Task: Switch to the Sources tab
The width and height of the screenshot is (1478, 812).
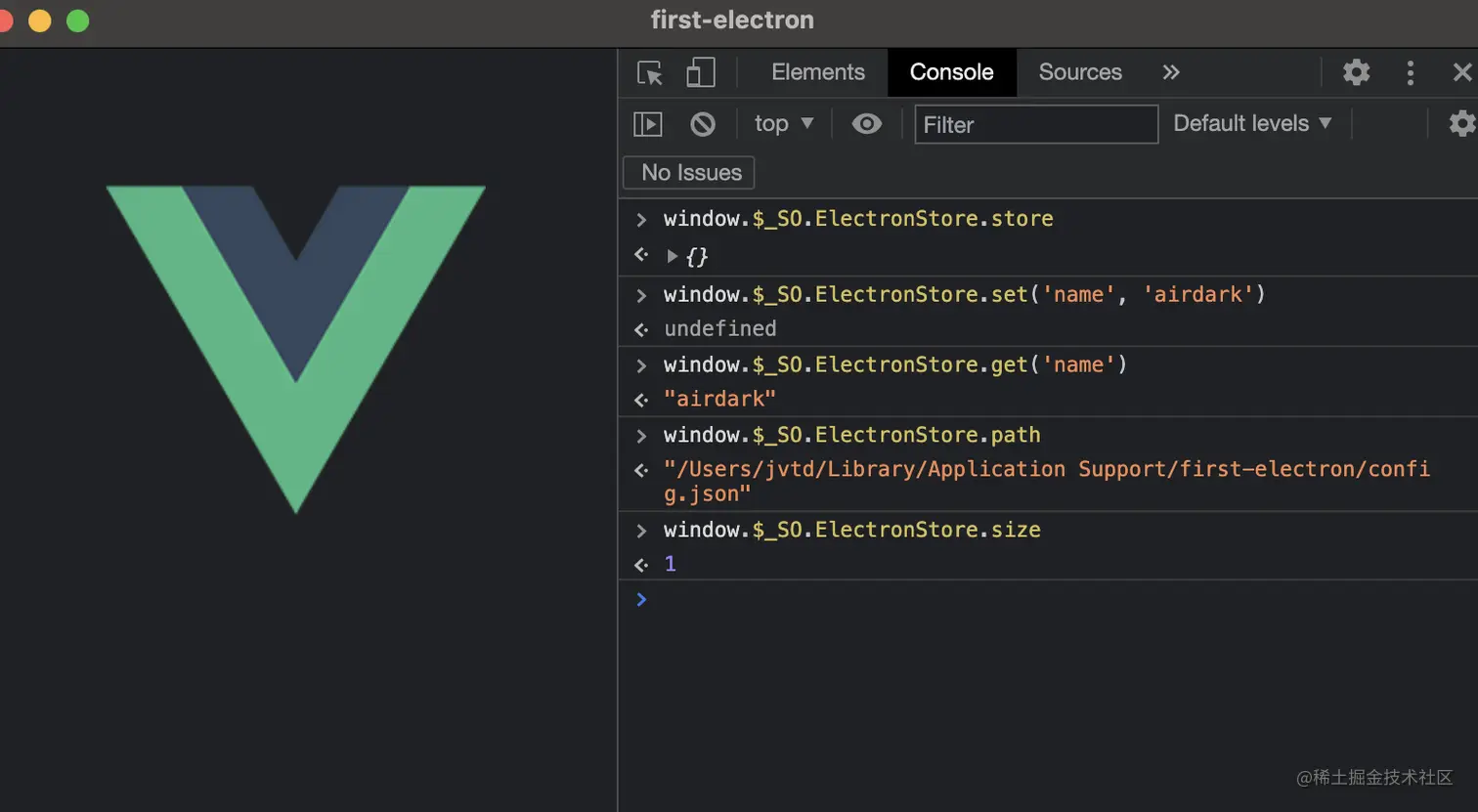Action: tap(1080, 72)
